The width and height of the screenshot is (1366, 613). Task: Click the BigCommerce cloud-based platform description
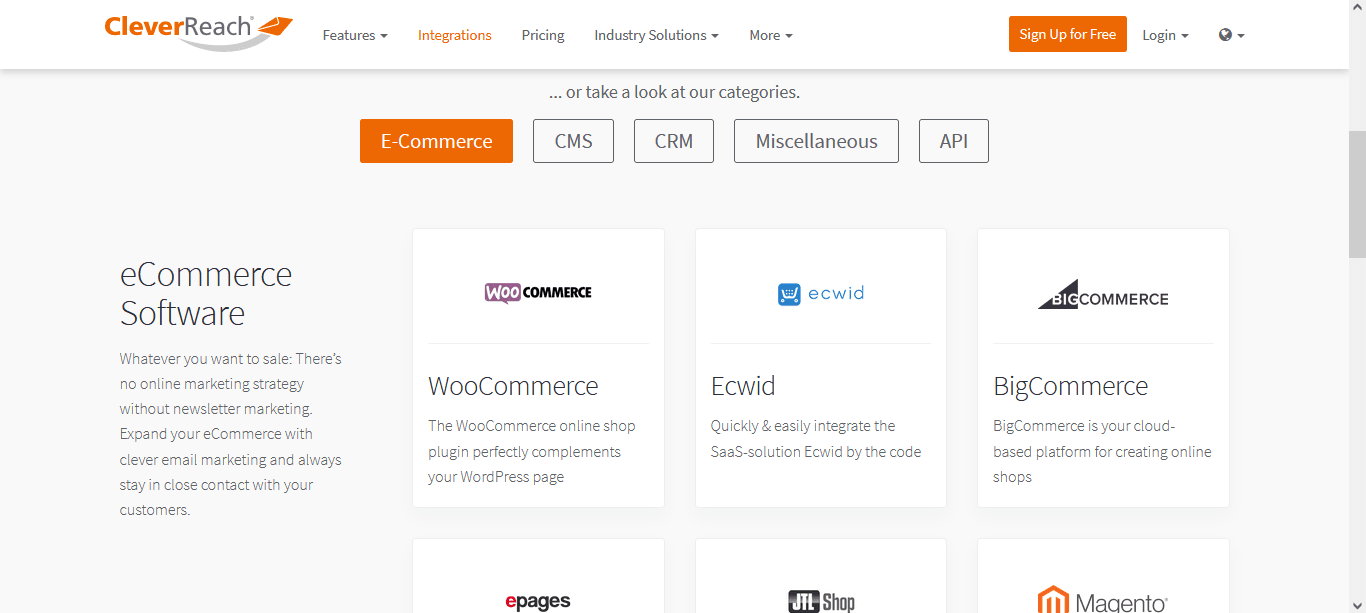coord(1102,451)
